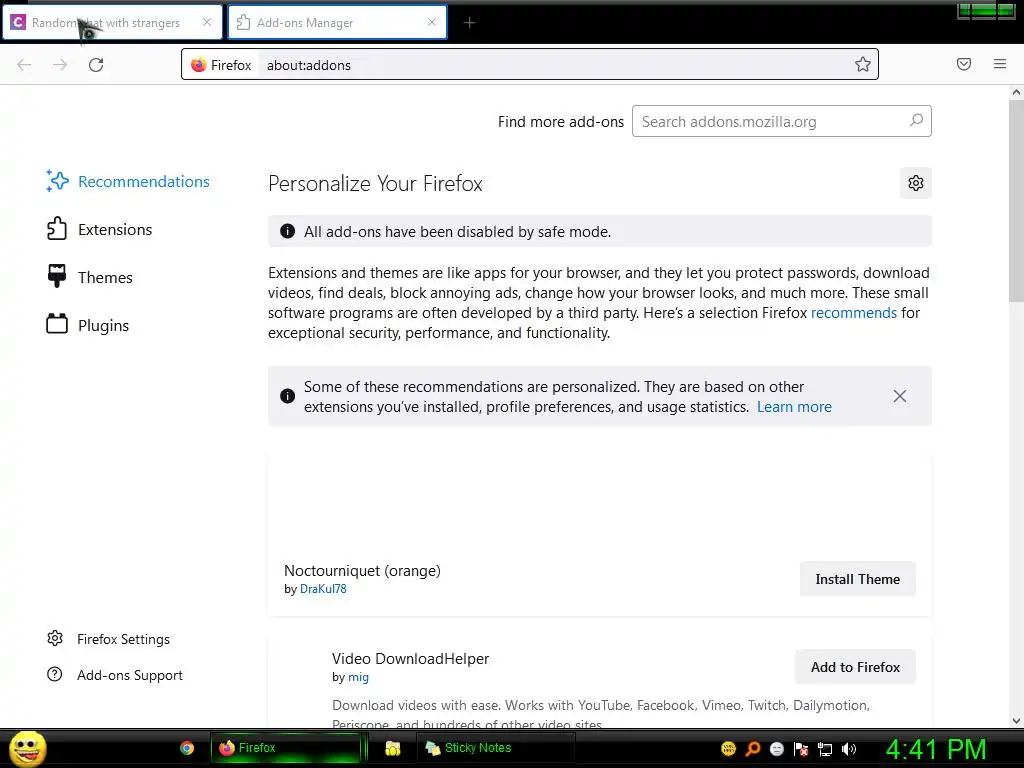Open Add-ons Support from the sidebar
1024x768 pixels.
coord(115,675)
